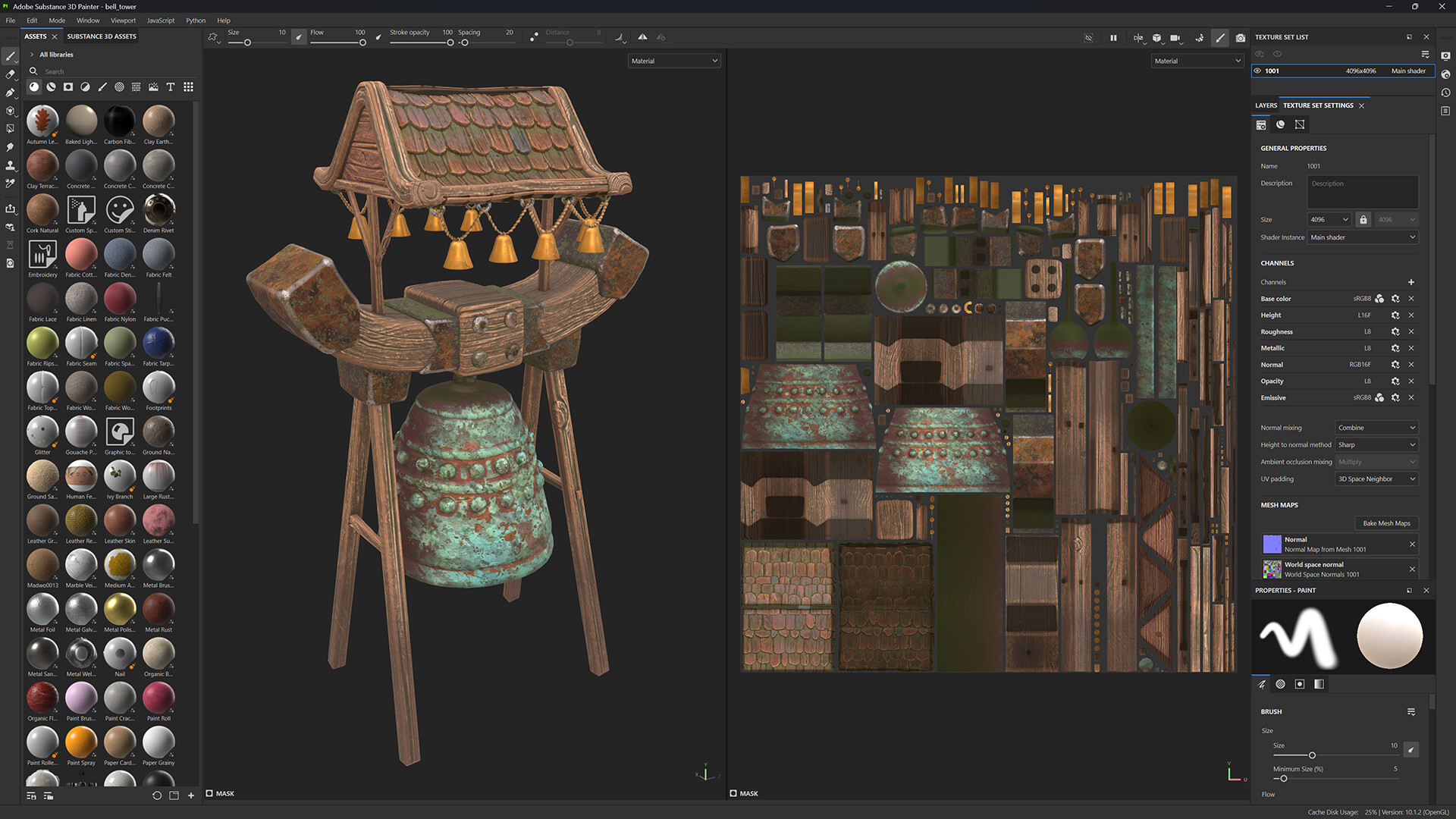
Task: Select the Clone tool
Action: click(11, 165)
